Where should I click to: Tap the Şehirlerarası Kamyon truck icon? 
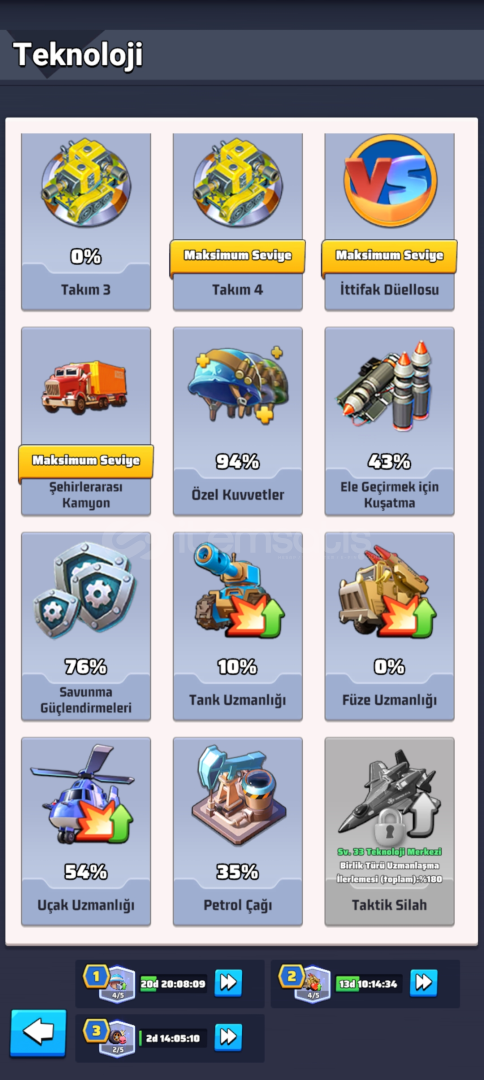click(85, 385)
